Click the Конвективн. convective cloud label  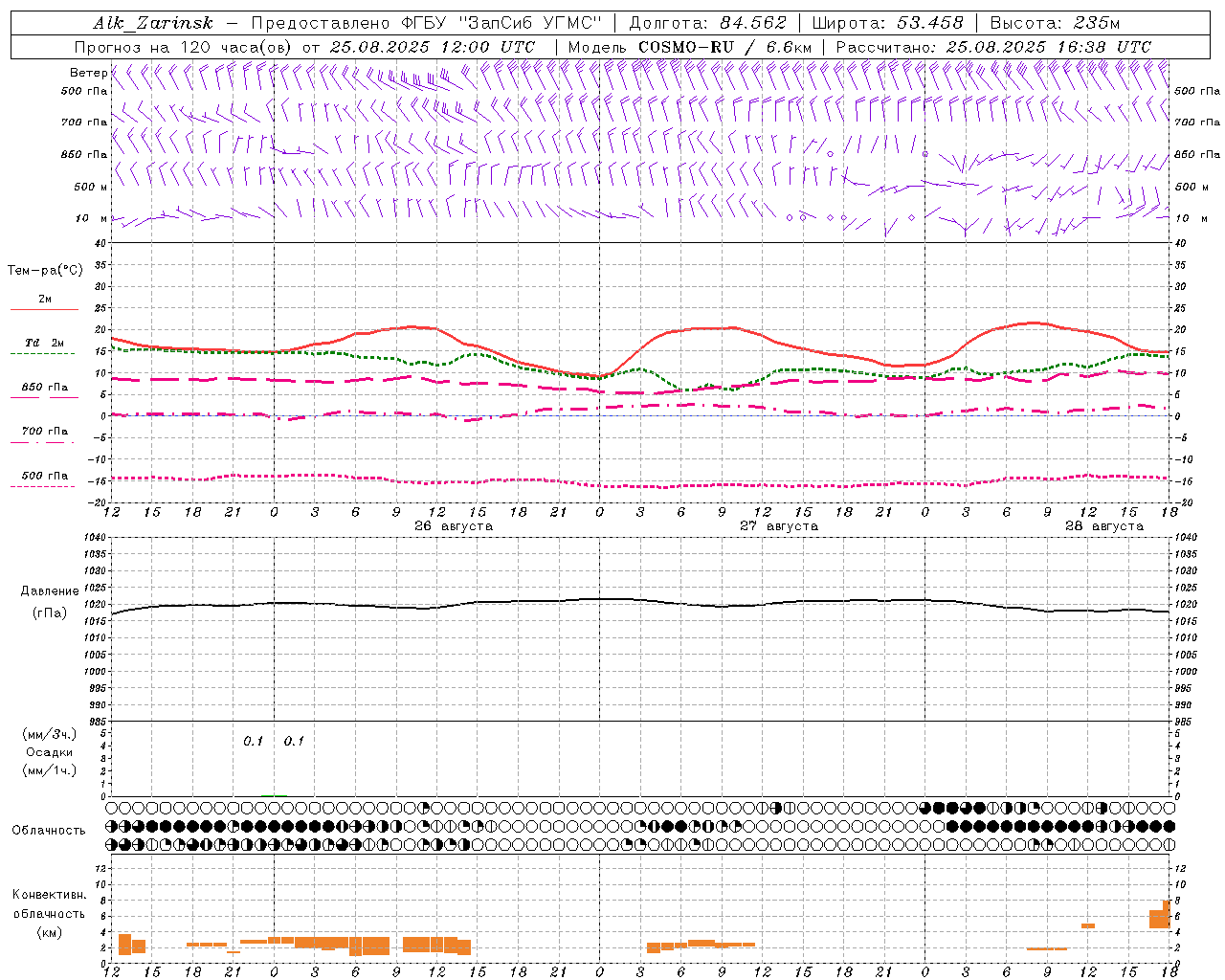(x=49, y=895)
